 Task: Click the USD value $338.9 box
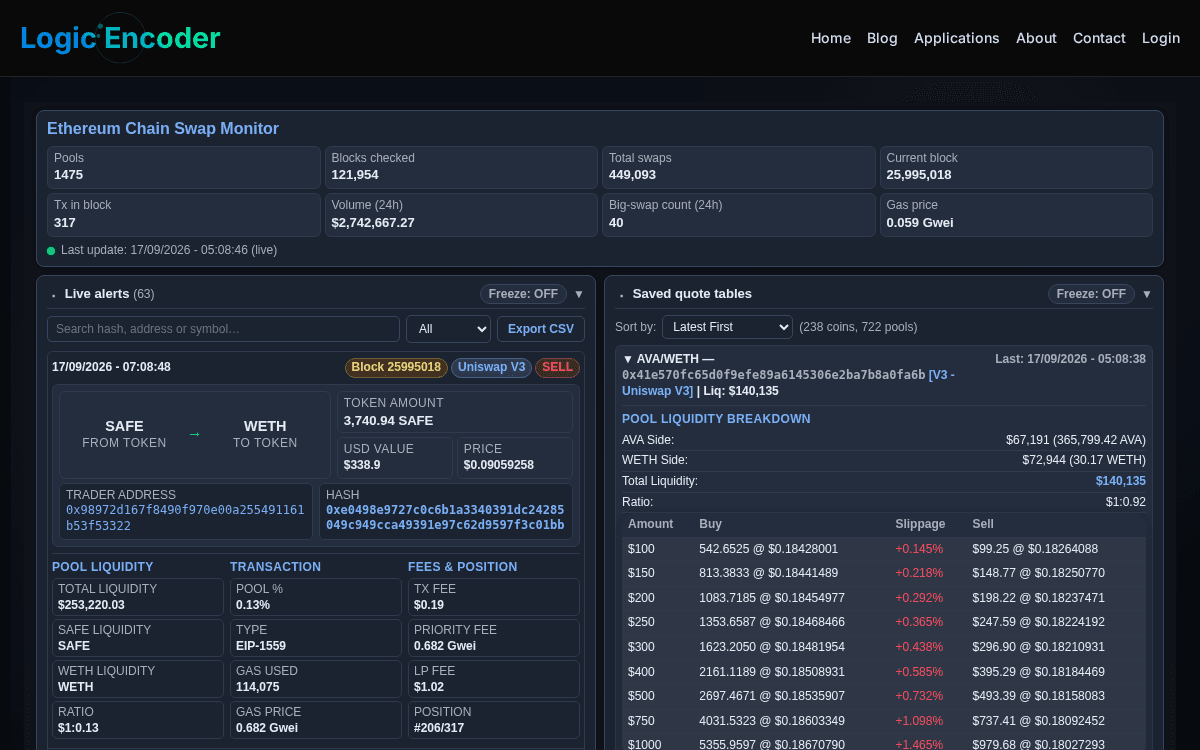pos(395,457)
